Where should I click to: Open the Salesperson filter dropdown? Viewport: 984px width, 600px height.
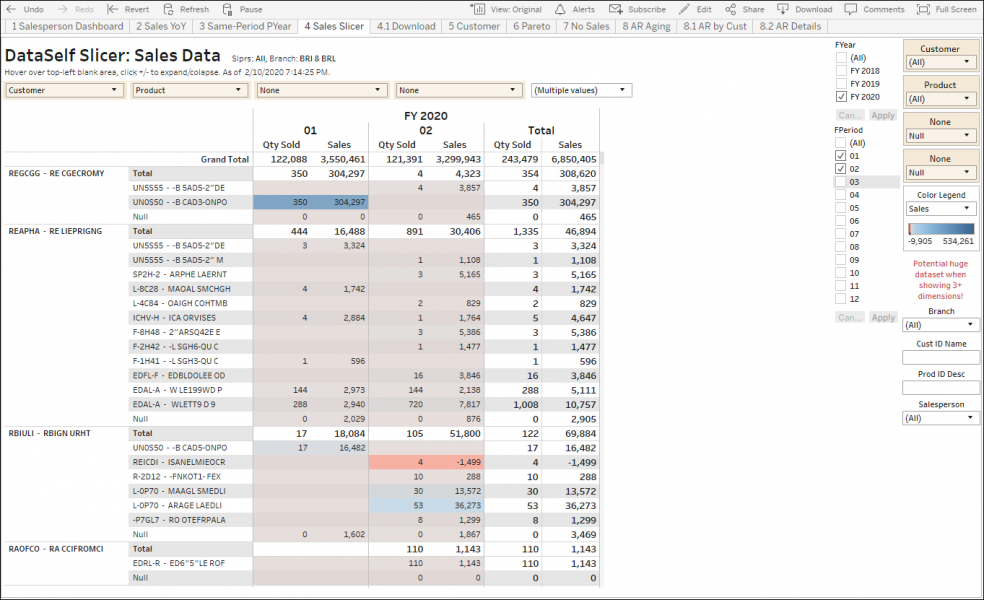point(940,418)
